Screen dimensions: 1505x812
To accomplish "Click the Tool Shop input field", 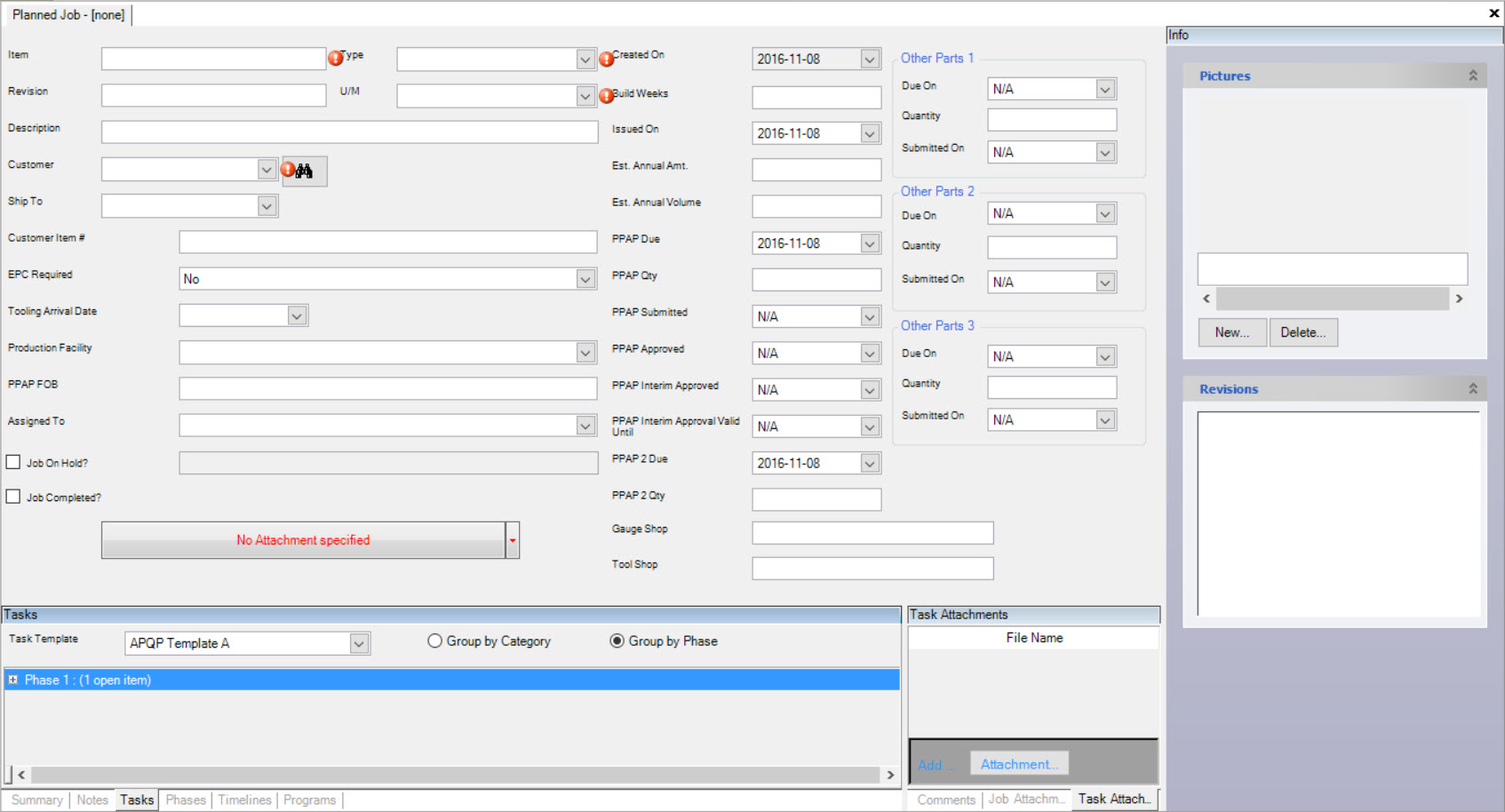I will pos(872,568).
